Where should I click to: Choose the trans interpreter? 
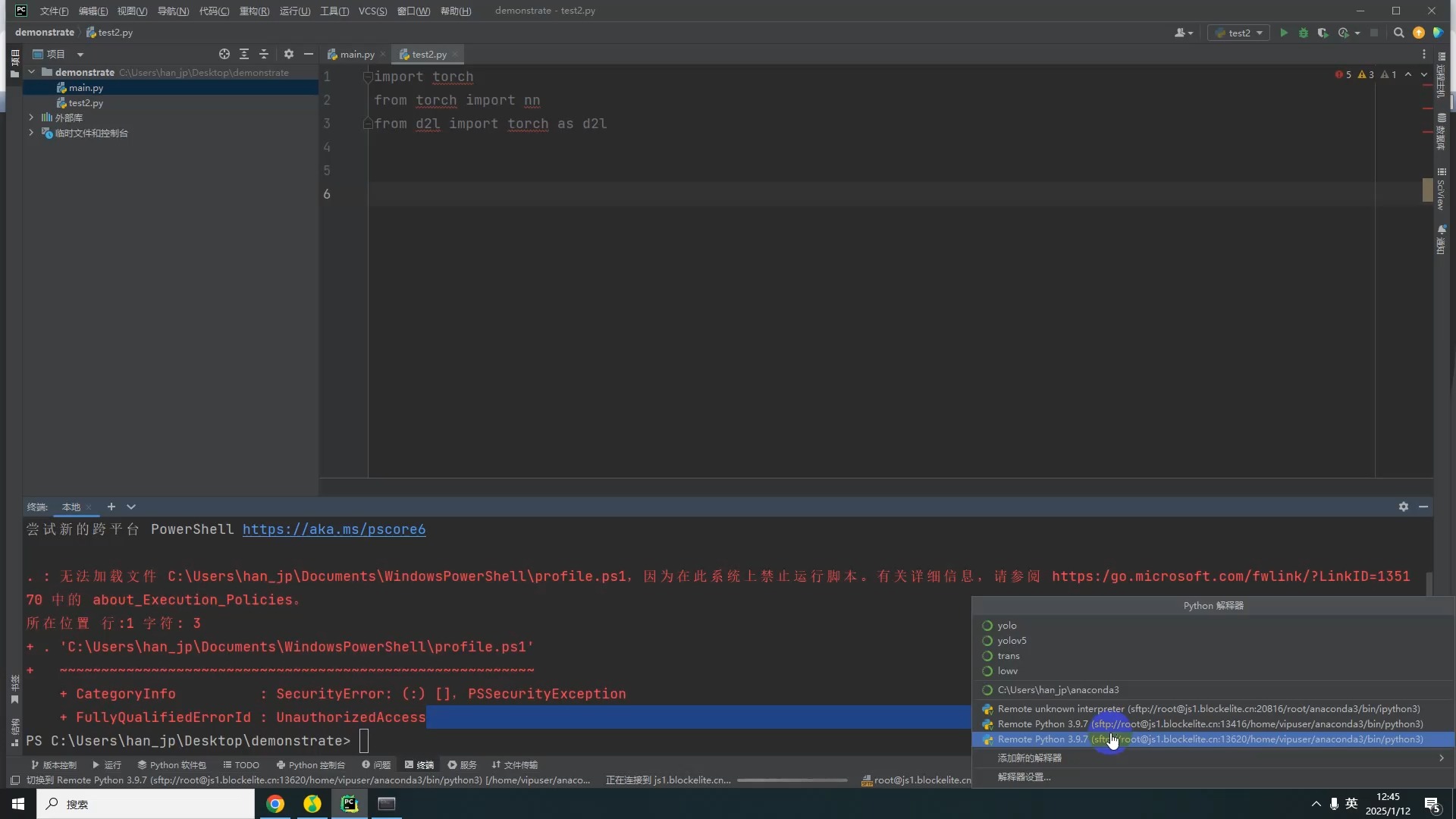(x=1009, y=656)
